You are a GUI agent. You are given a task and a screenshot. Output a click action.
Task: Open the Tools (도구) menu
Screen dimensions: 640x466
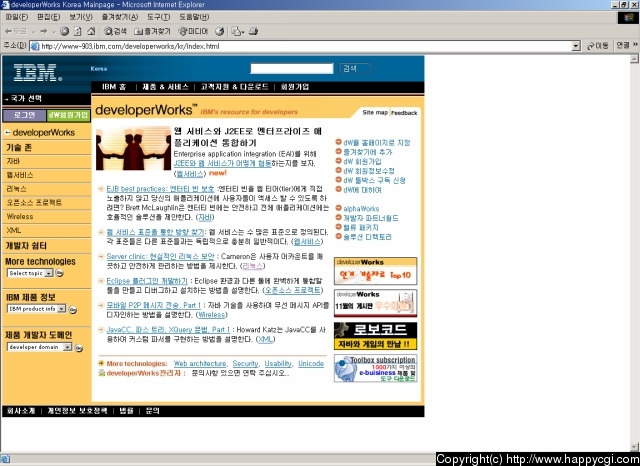point(158,17)
